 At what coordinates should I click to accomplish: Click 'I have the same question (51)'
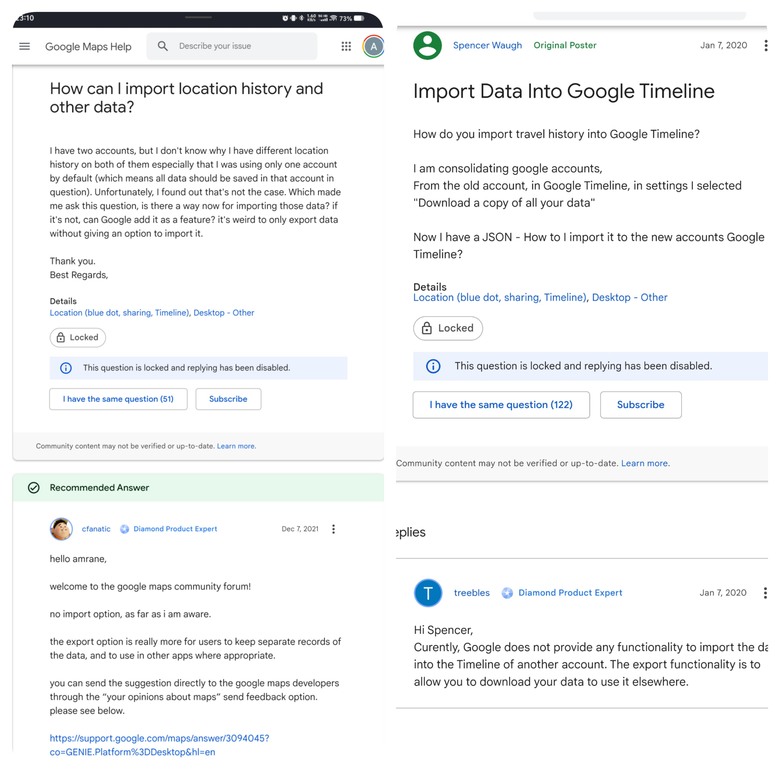pos(118,399)
